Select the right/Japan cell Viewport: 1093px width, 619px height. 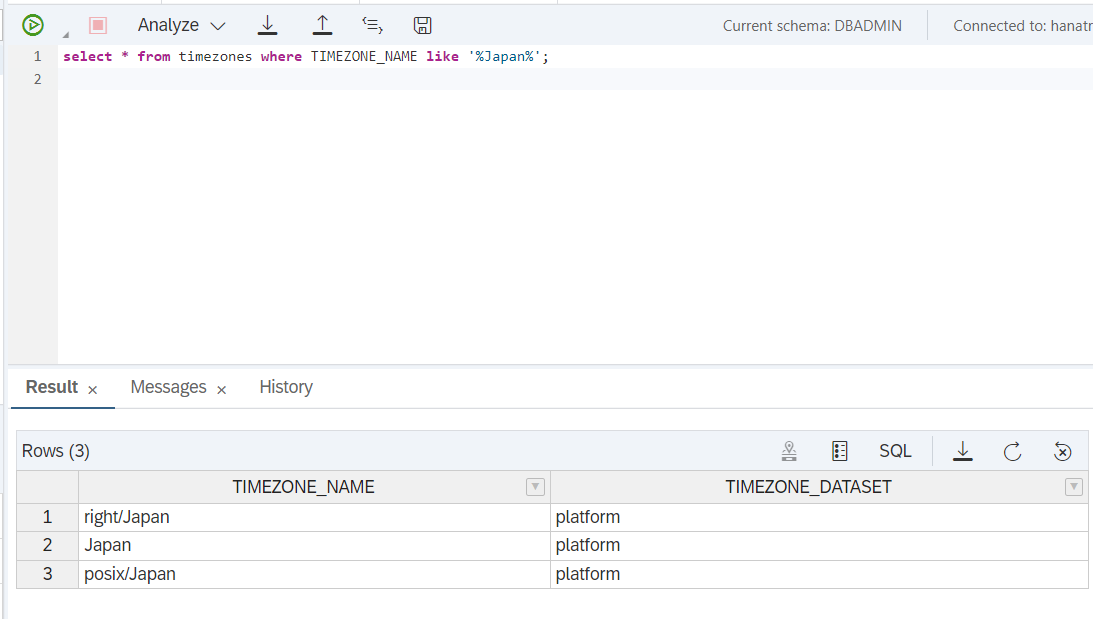pyautogui.click(x=314, y=517)
